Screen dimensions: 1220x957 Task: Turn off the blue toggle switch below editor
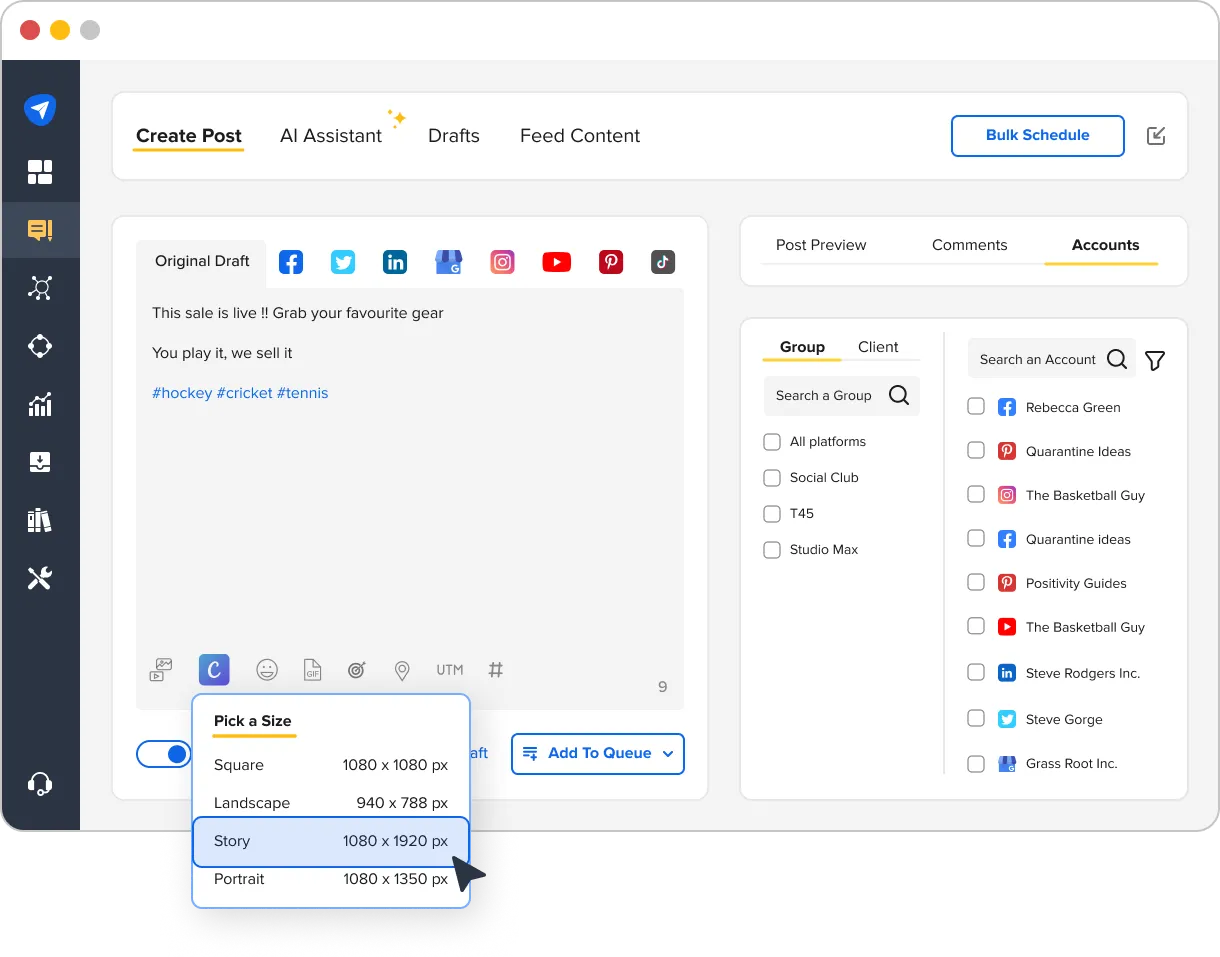165,754
